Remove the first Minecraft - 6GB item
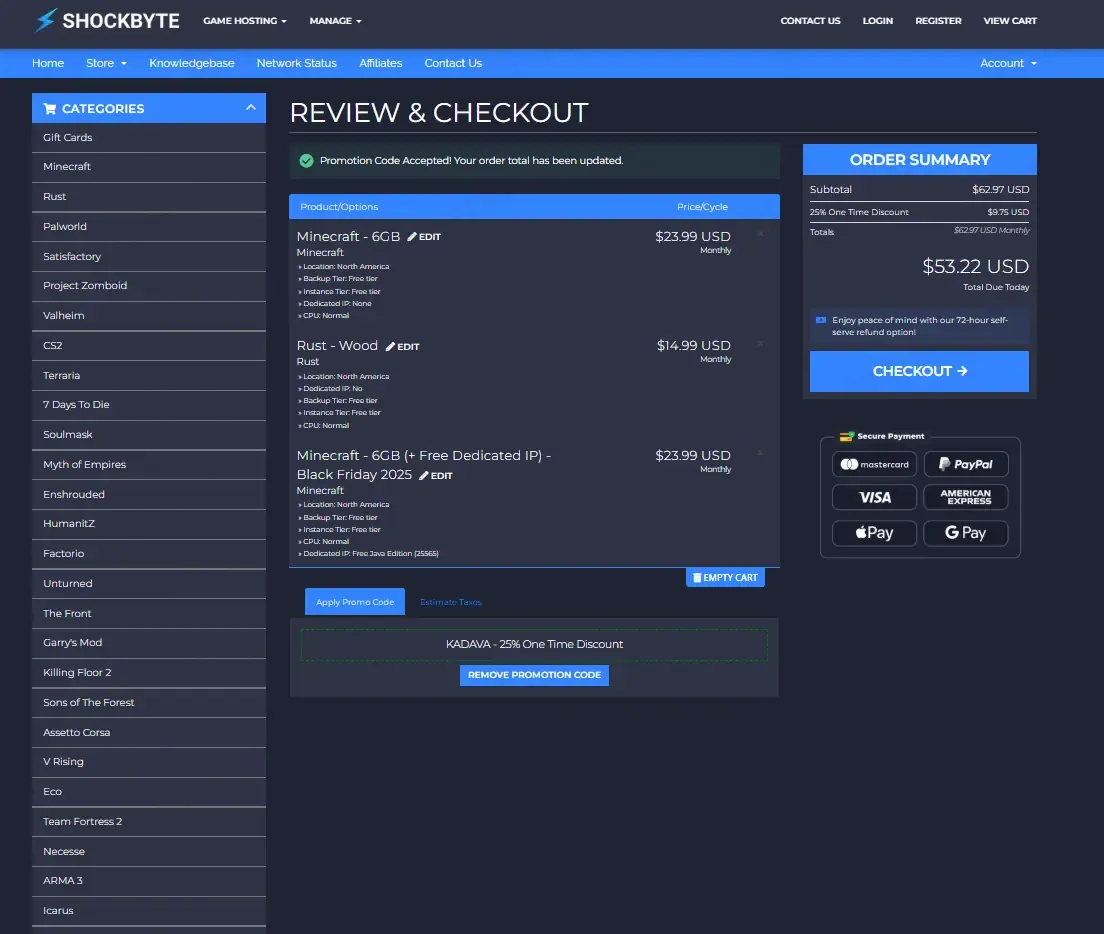This screenshot has height=934, width=1104. coord(760,234)
